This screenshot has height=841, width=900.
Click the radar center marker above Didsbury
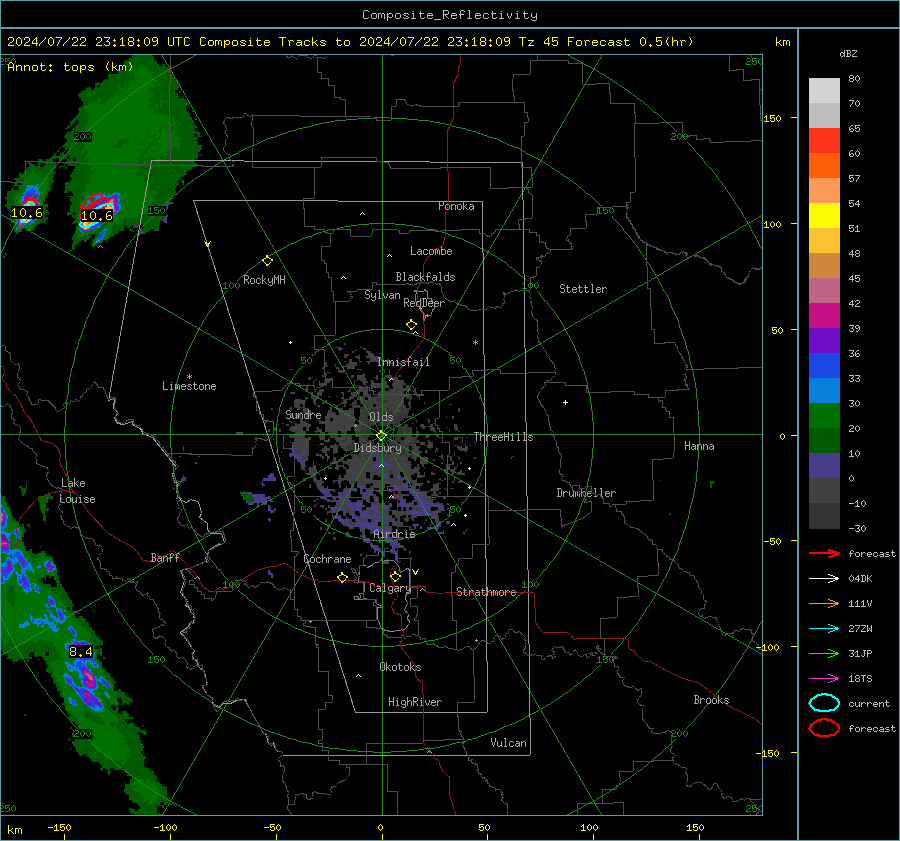tap(382, 436)
